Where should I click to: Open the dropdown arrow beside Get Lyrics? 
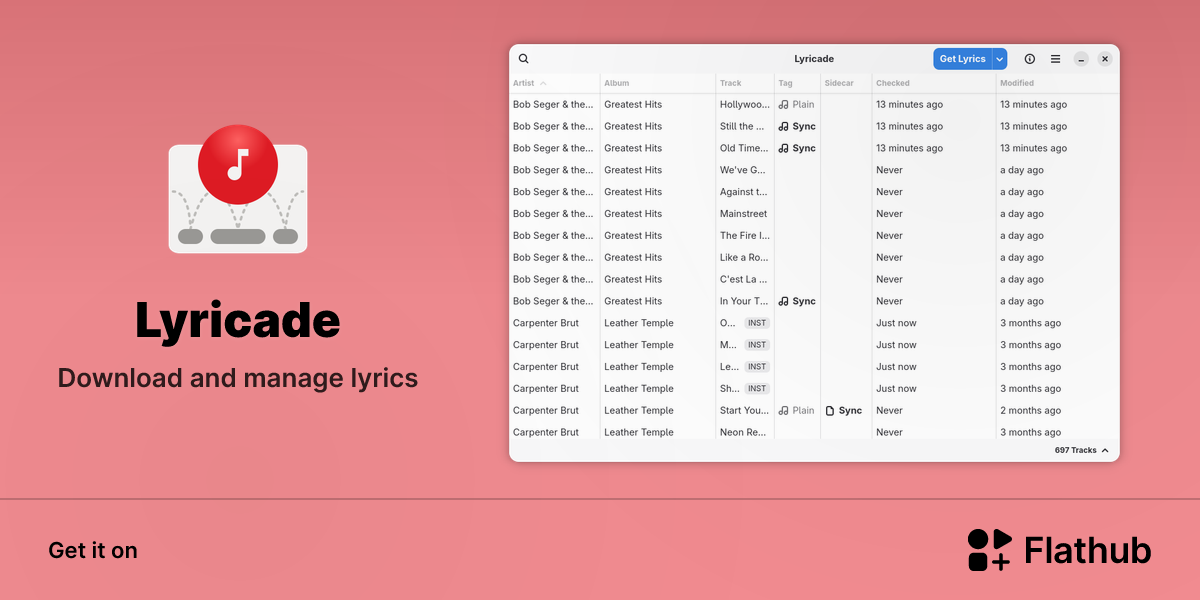[x=1000, y=59]
